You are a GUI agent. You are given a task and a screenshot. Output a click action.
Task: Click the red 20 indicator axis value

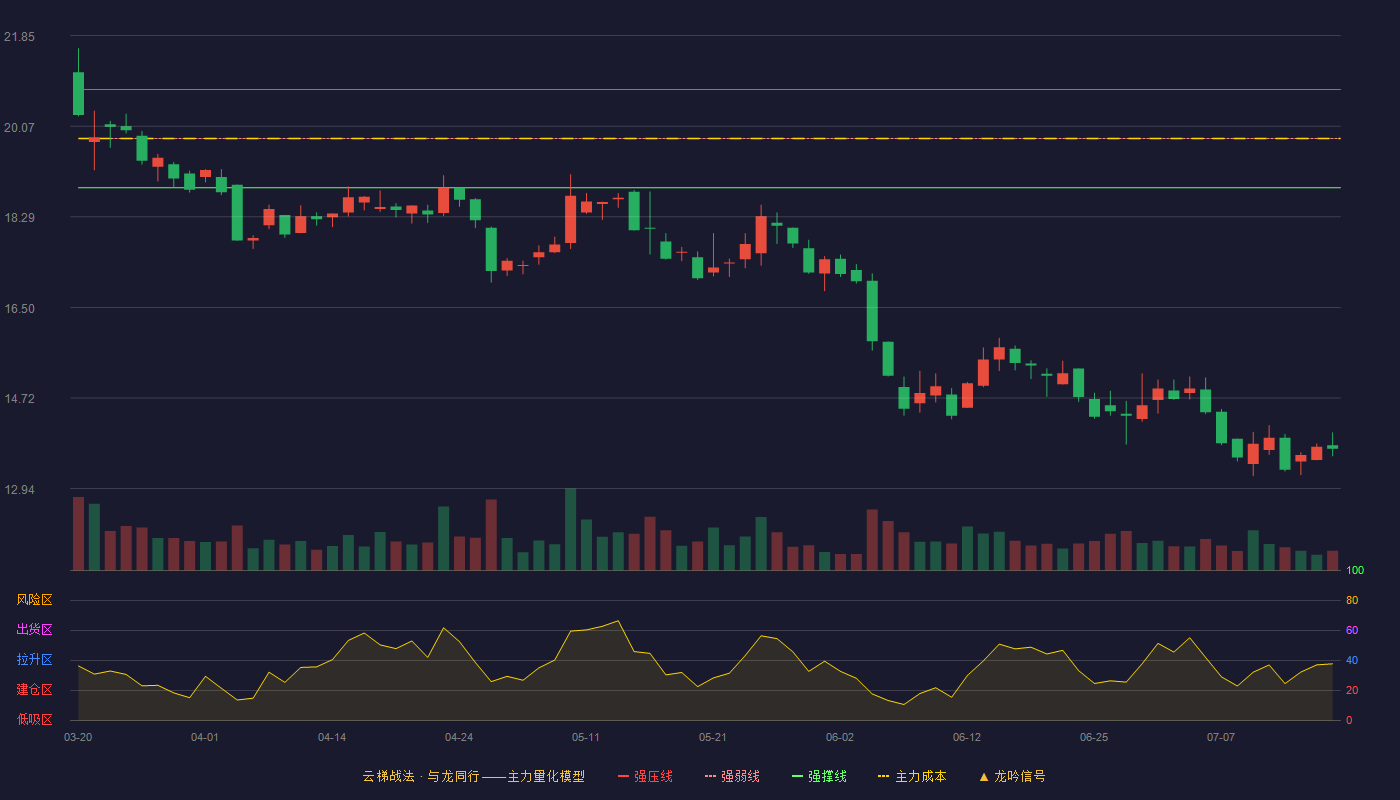pyautogui.click(x=1352, y=690)
